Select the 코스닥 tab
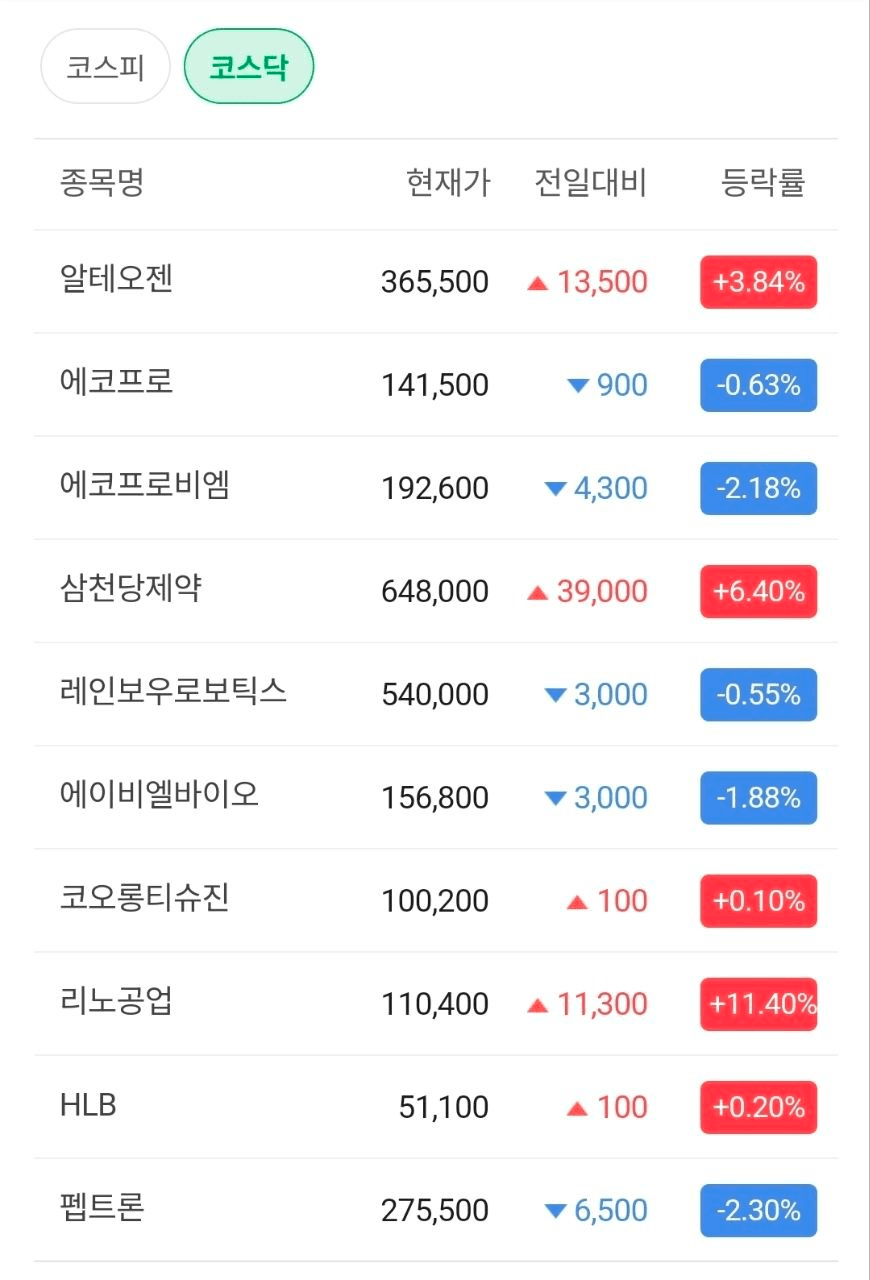870x1280 pixels. [x=249, y=68]
